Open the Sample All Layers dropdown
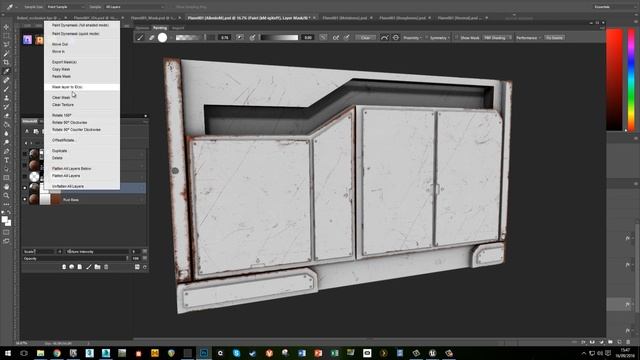The height and width of the screenshot is (360, 640). coord(135,7)
